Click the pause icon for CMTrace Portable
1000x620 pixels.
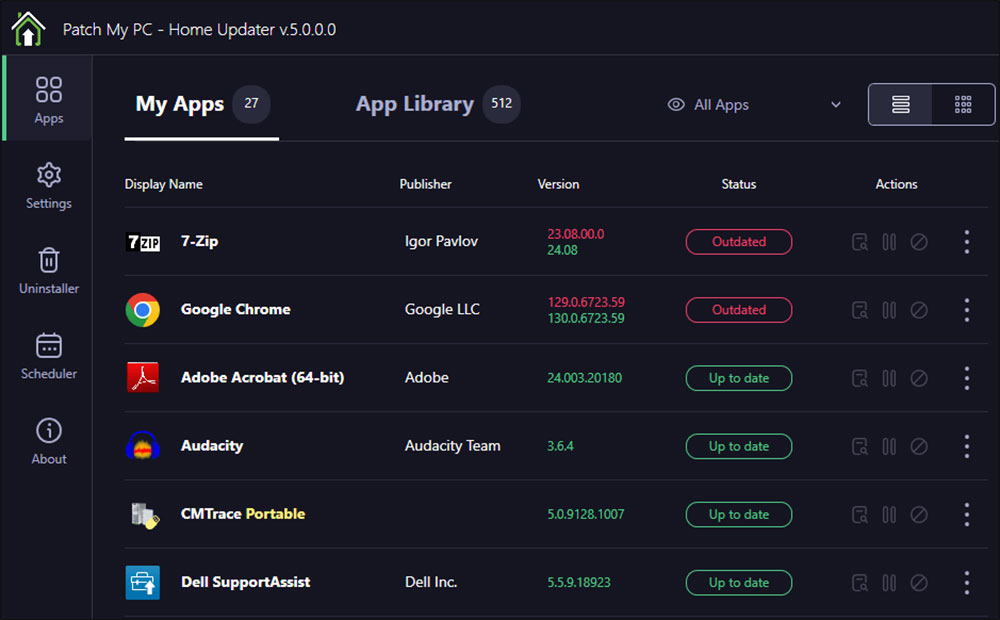coord(889,515)
